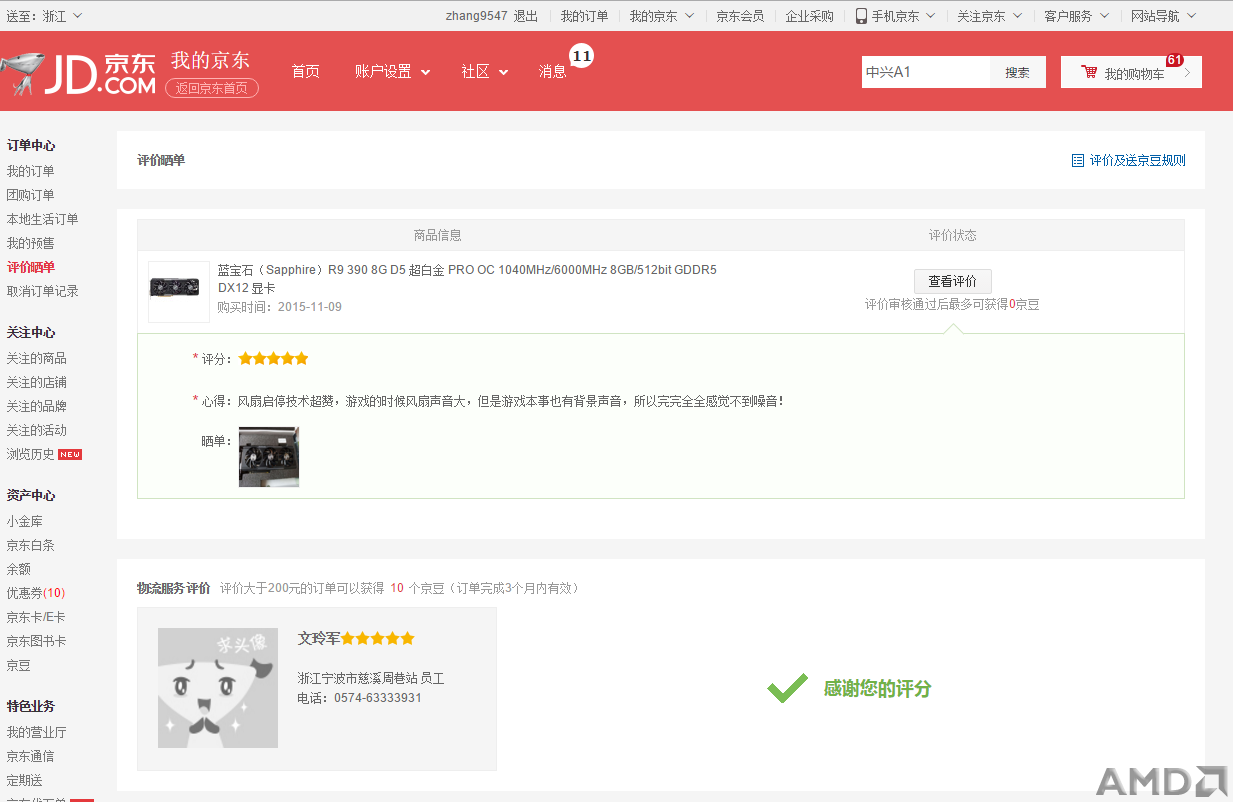Viewport: 1233px width, 802px height.
Task: Click the 我的购物车 cart button
Action: tap(1131, 72)
